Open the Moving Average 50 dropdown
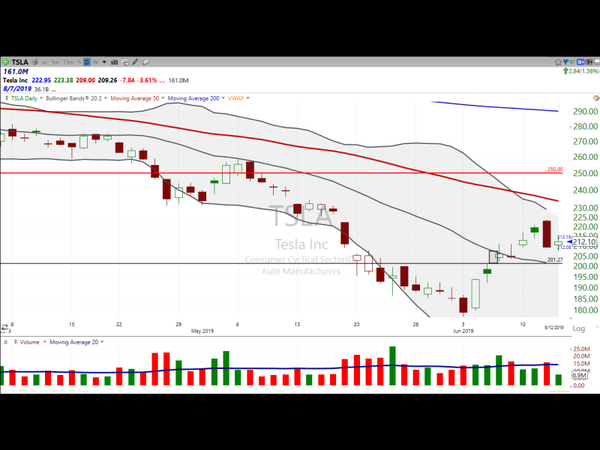The width and height of the screenshot is (600, 450). tap(163, 98)
